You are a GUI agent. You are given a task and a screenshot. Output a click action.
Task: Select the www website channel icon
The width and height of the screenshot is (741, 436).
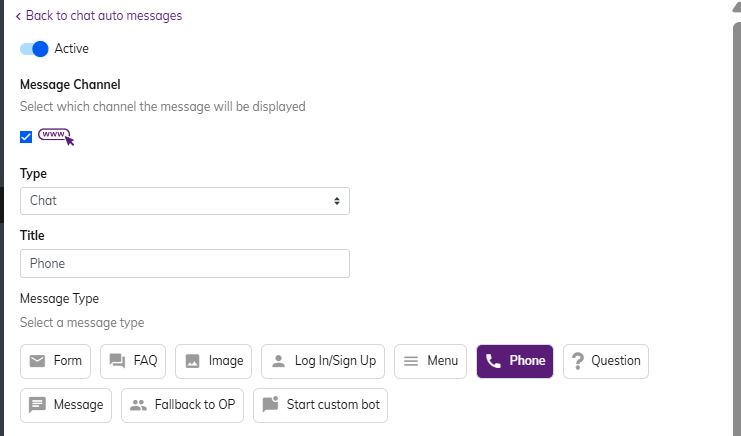click(x=56, y=136)
